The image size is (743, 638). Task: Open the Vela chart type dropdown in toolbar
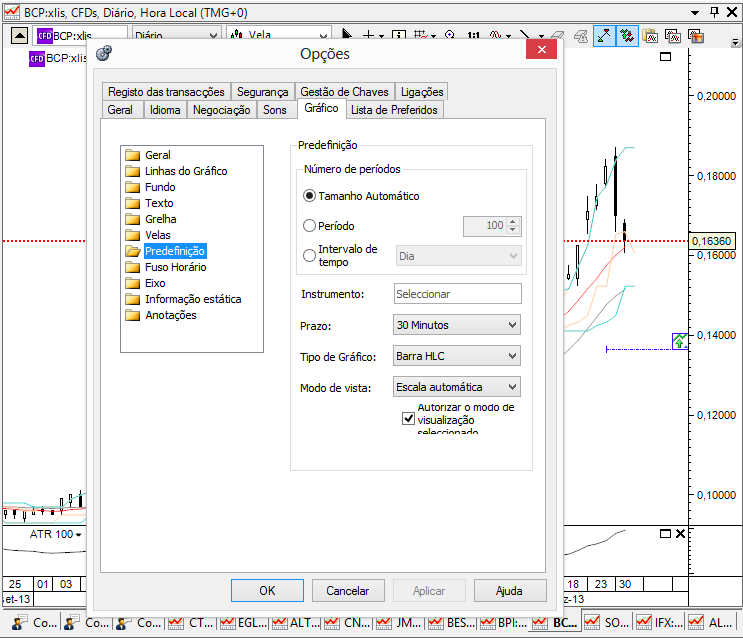(x=279, y=34)
